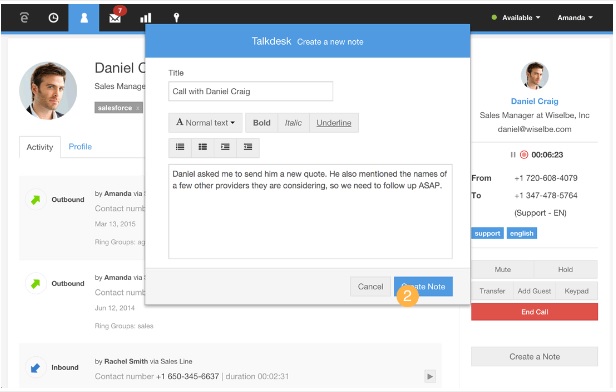Insert a numbered list in the note
This screenshot has height=392, width=616.
[203, 147]
